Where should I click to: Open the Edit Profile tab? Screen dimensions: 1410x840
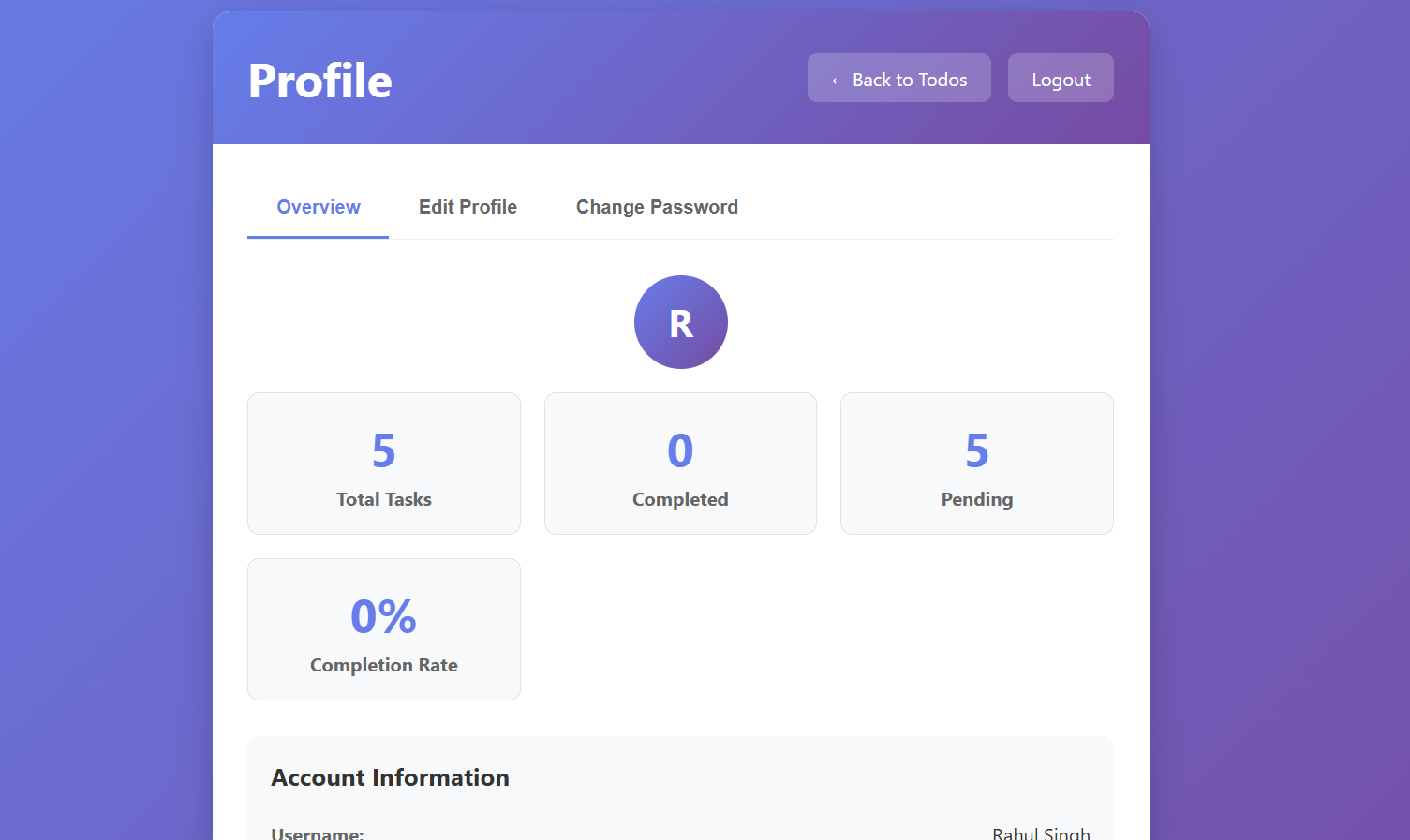(x=468, y=207)
